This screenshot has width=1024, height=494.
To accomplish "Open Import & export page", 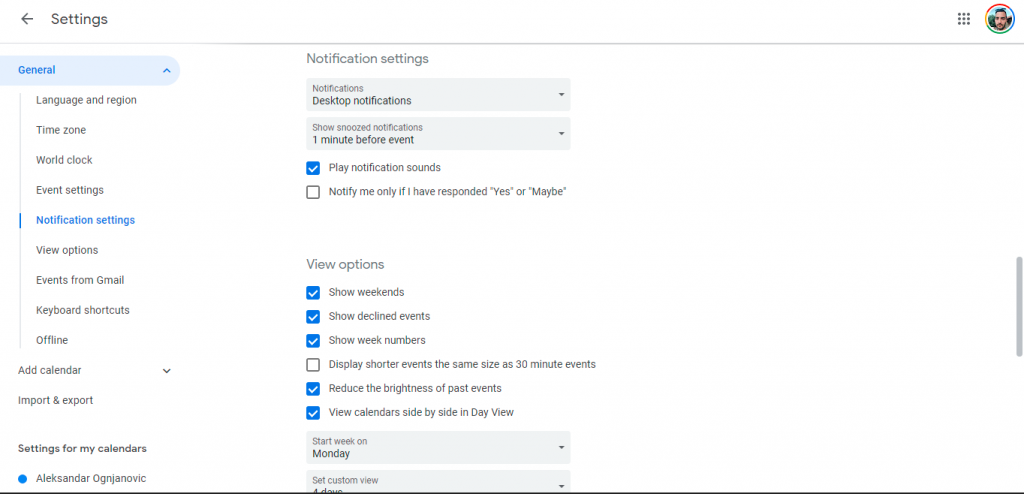I will pyautogui.click(x=56, y=401).
